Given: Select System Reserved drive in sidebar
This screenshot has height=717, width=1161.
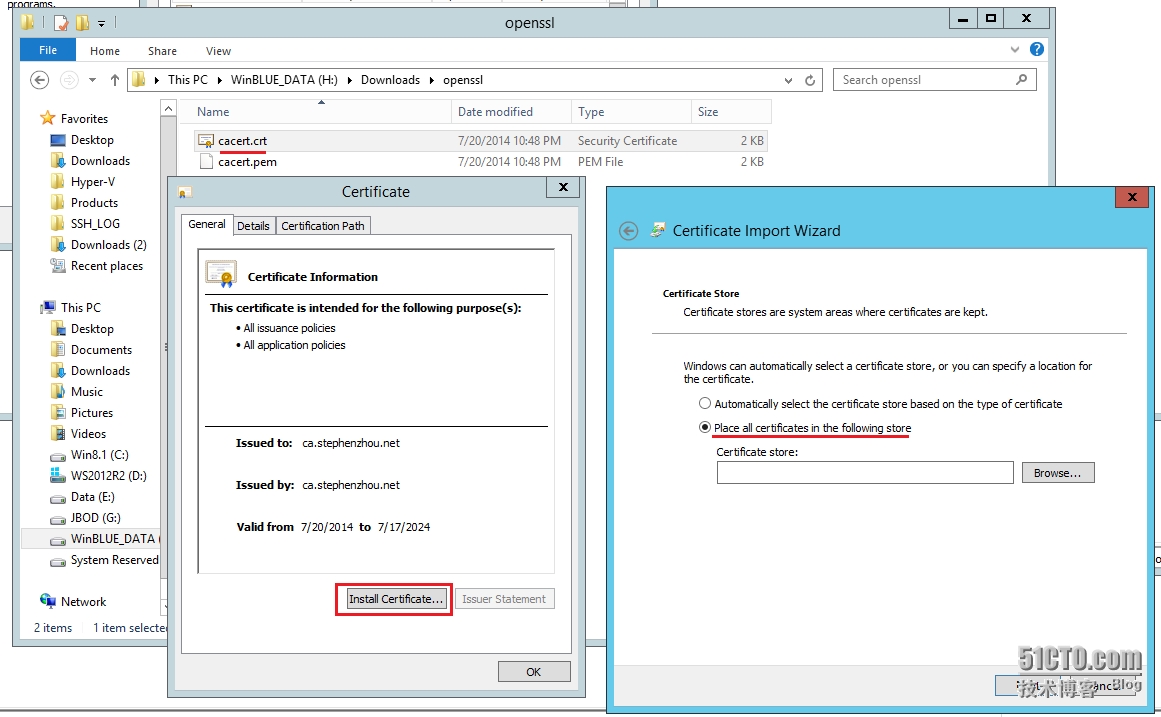Looking at the screenshot, I should coord(114,560).
